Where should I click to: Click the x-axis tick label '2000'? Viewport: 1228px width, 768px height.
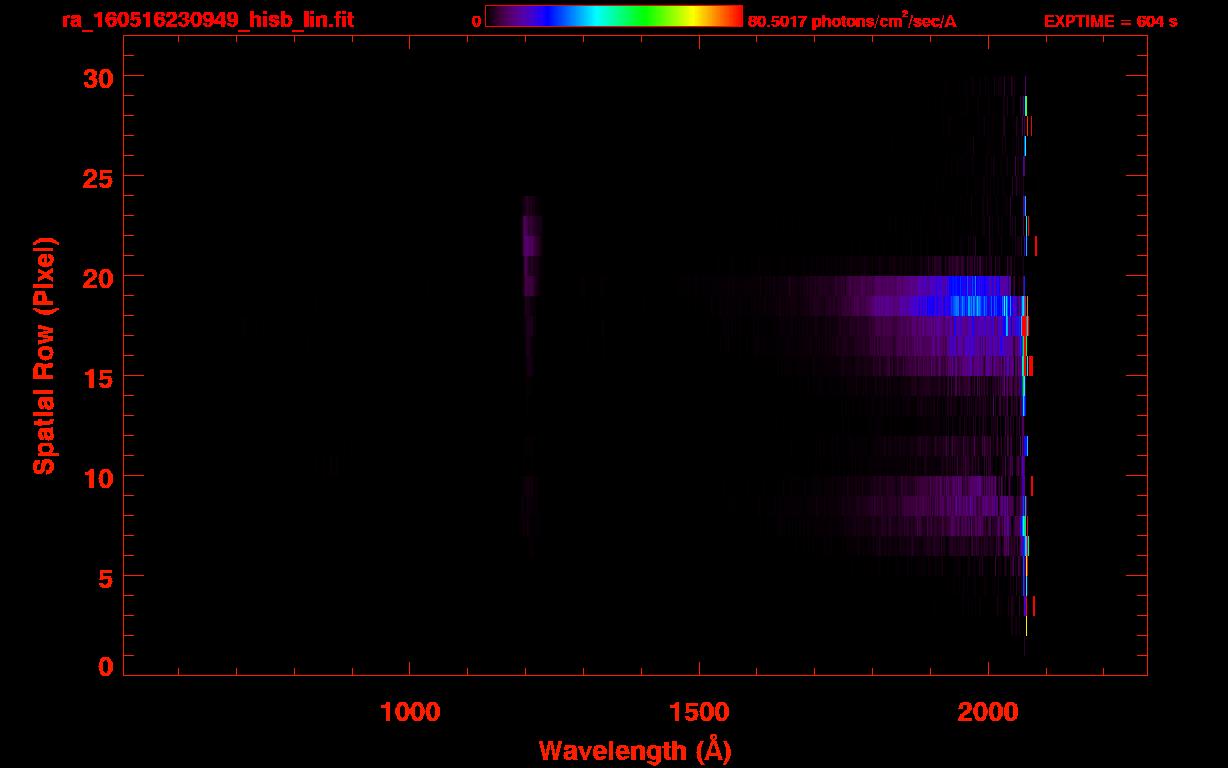click(988, 712)
